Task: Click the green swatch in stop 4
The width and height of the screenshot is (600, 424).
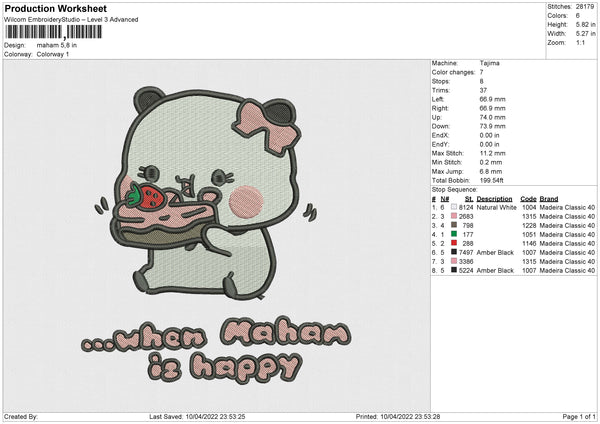Action: (455, 234)
